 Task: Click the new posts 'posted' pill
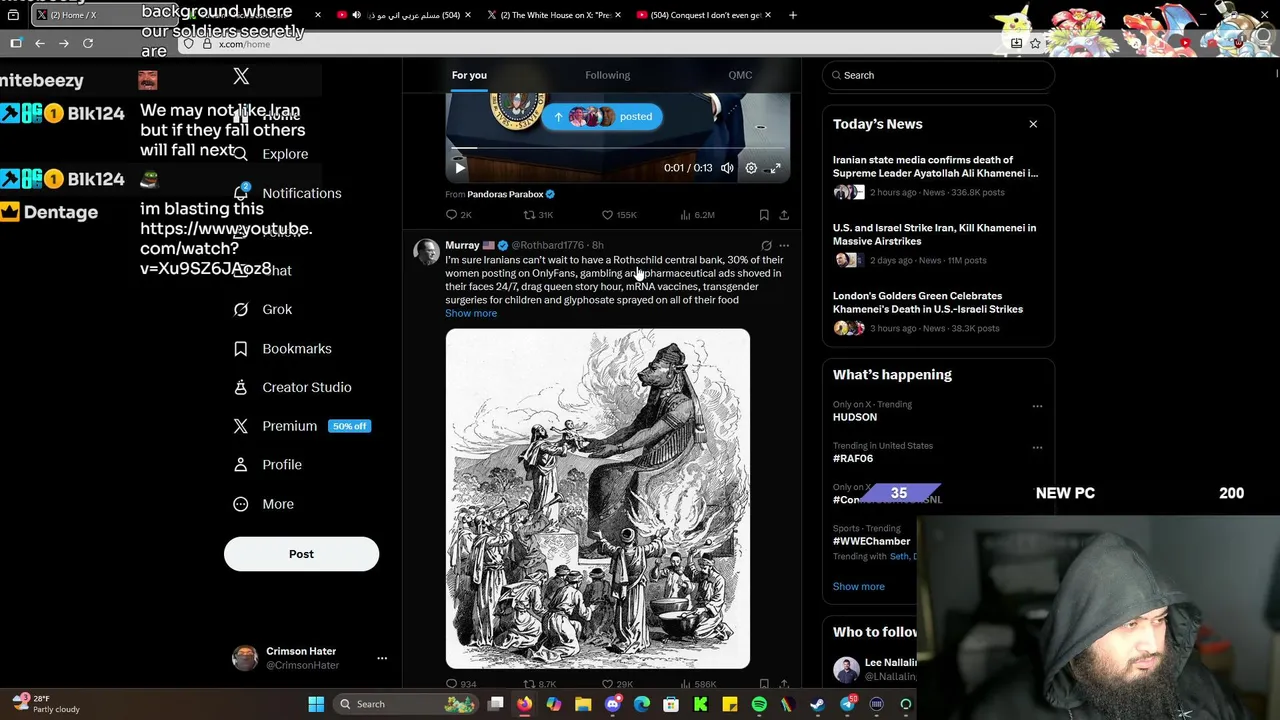(x=603, y=116)
